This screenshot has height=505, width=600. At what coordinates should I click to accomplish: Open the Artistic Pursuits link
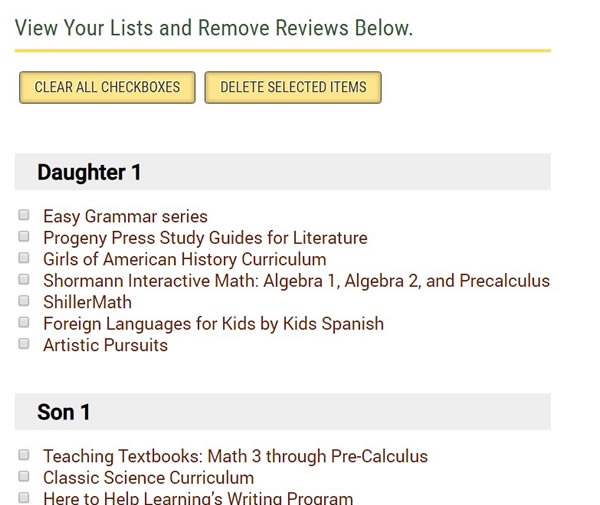105,345
